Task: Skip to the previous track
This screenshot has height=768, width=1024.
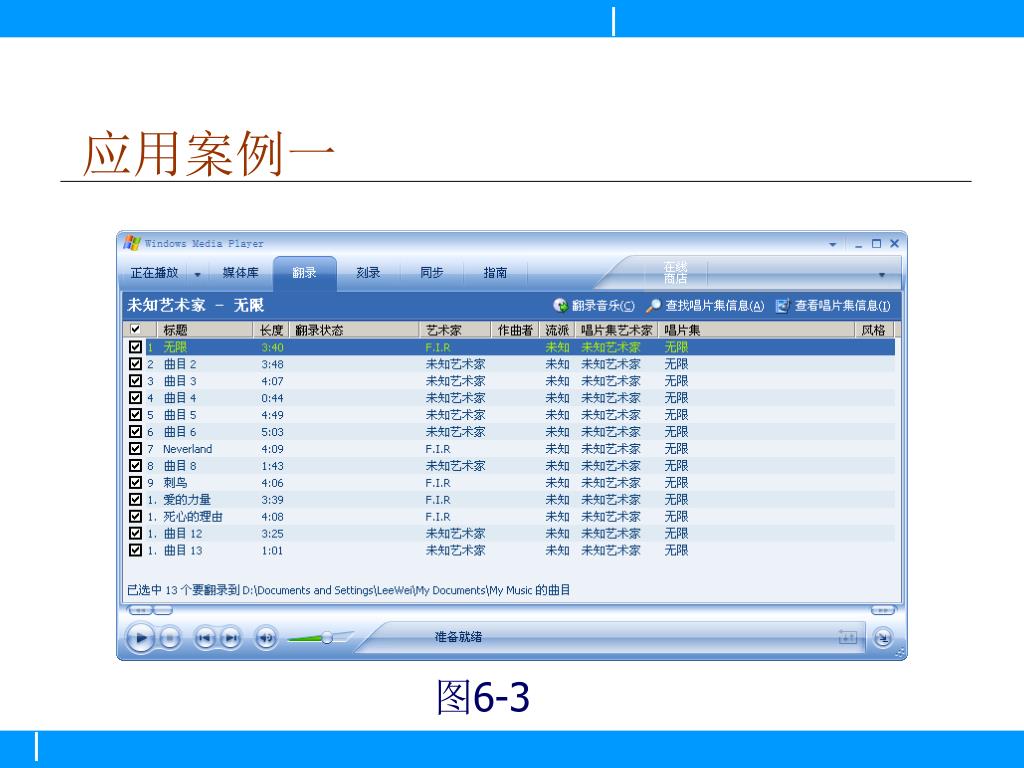Action: click(205, 637)
